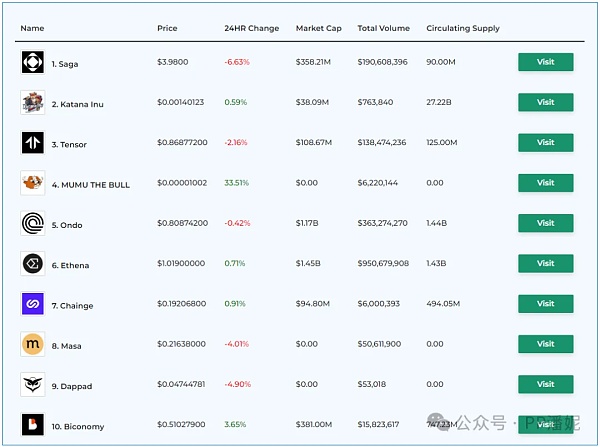
Task: Click the Ondo circular logo
Action: click(33, 223)
